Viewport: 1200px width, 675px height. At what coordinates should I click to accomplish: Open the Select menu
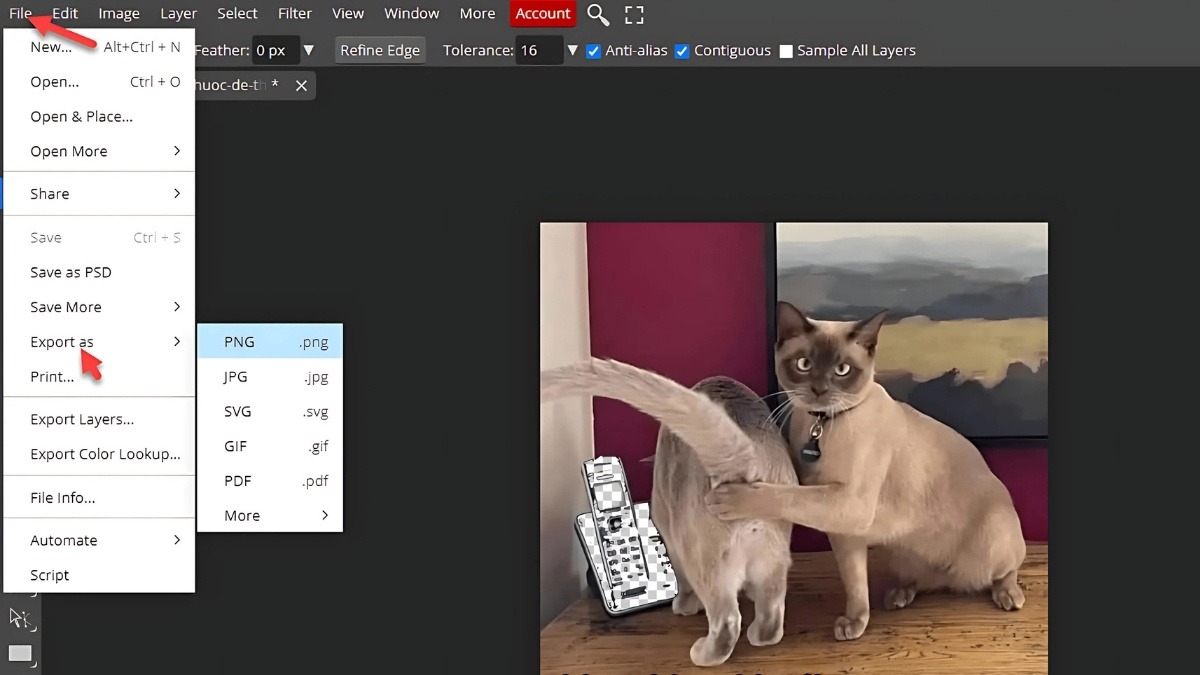click(x=237, y=14)
